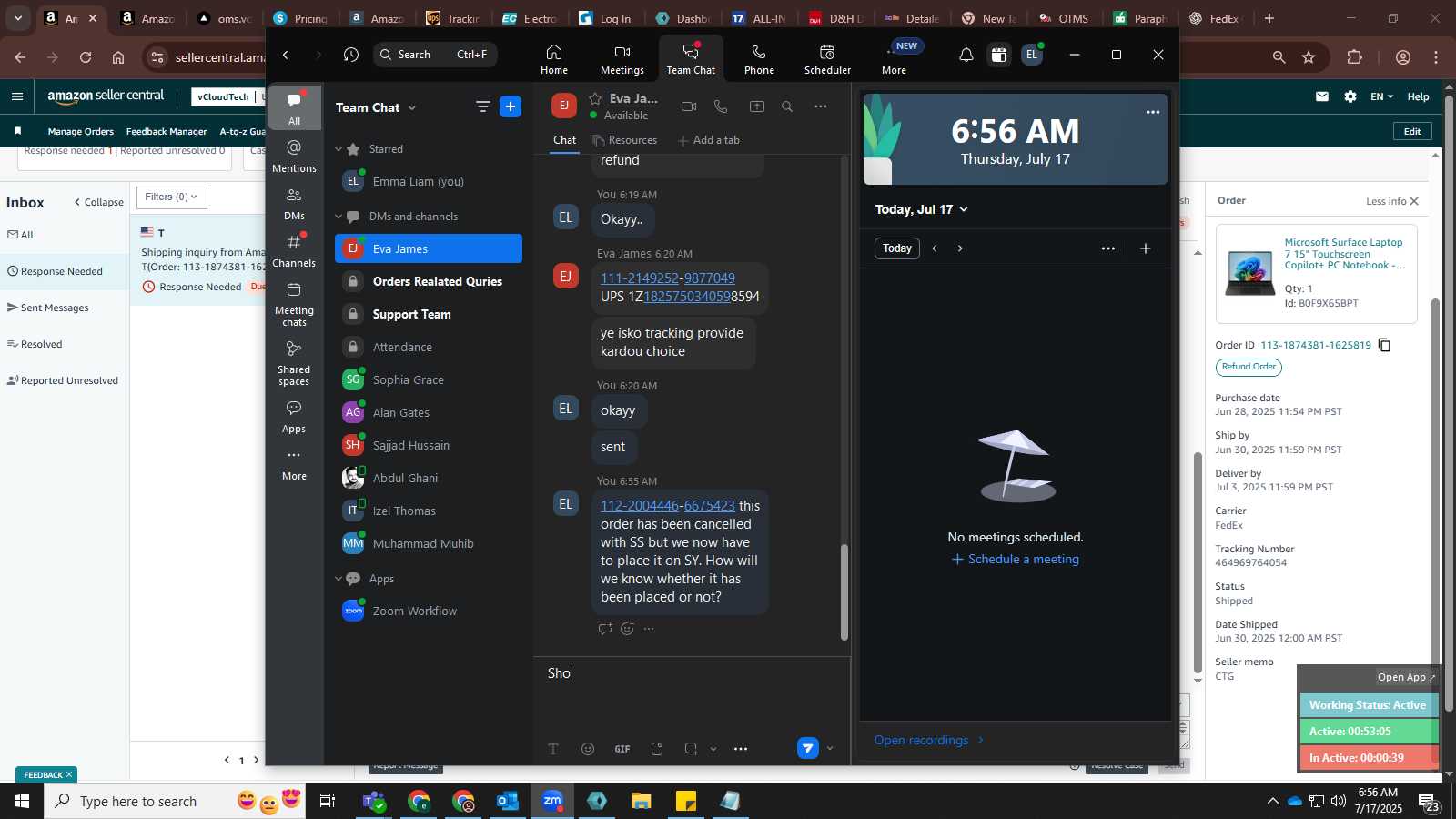Open File Explorer from taskbar
This screenshot has height=819, width=1456.
(642, 801)
